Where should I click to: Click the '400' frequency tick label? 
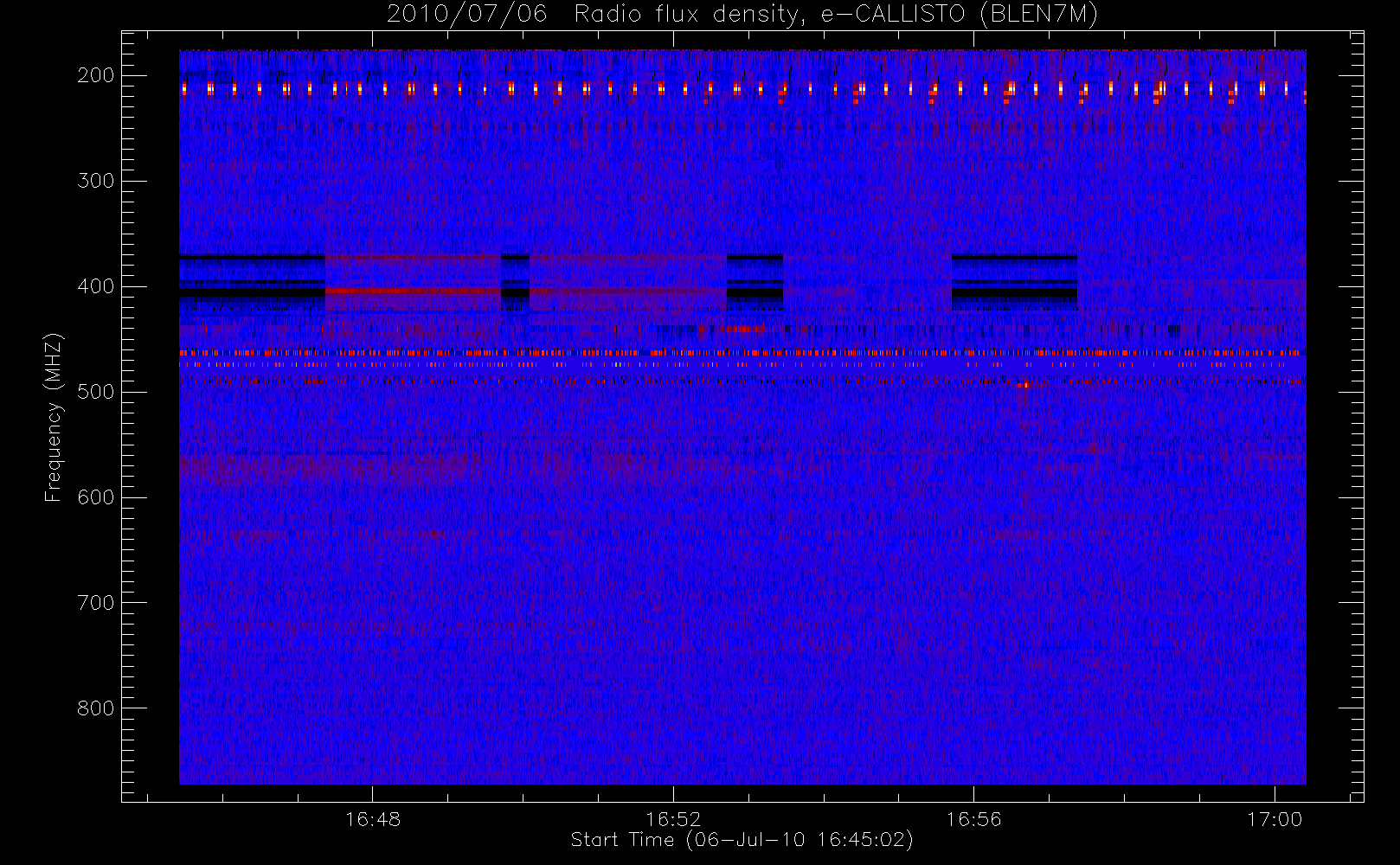pyautogui.click(x=96, y=286)
